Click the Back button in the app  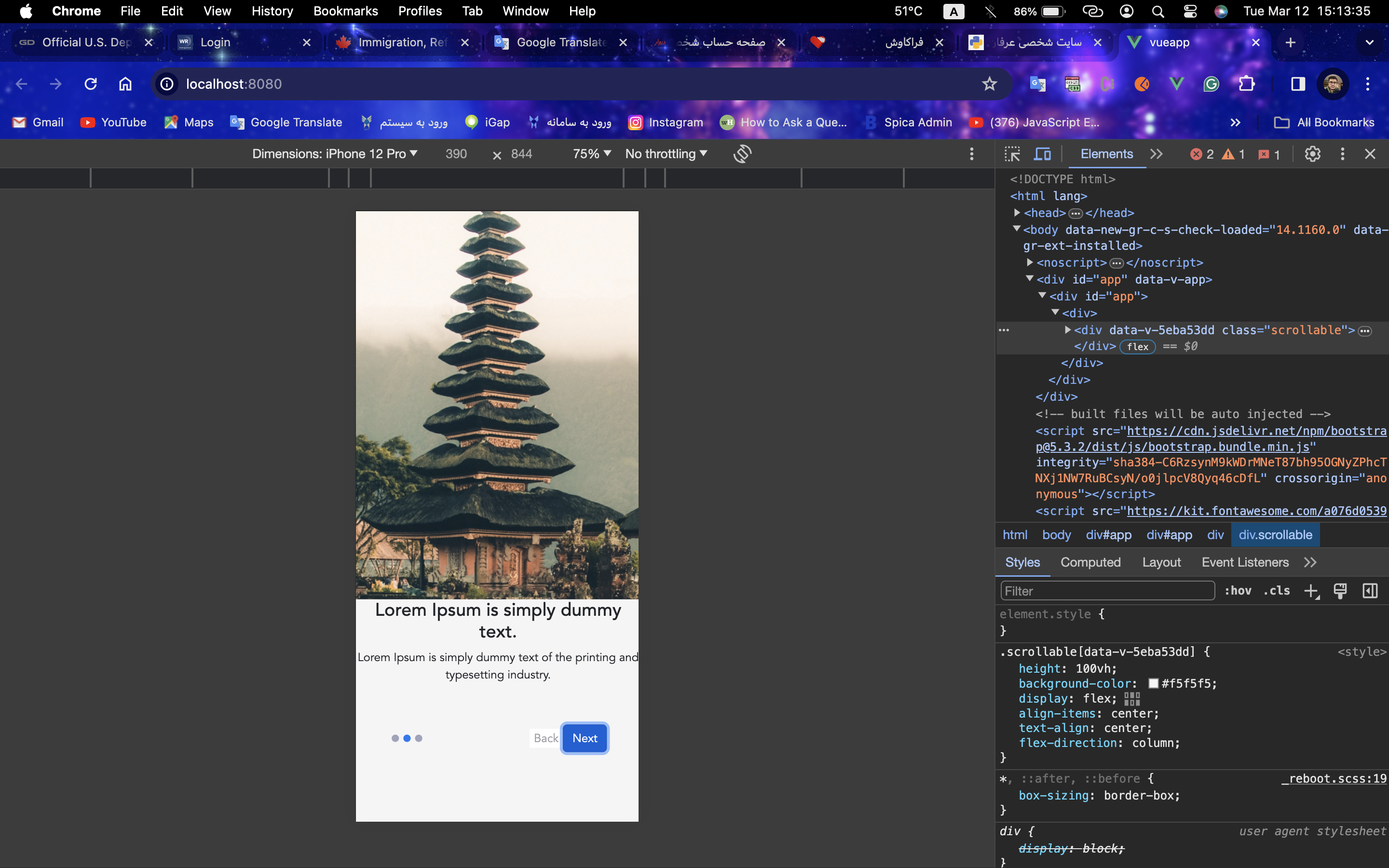pos(545,738)
